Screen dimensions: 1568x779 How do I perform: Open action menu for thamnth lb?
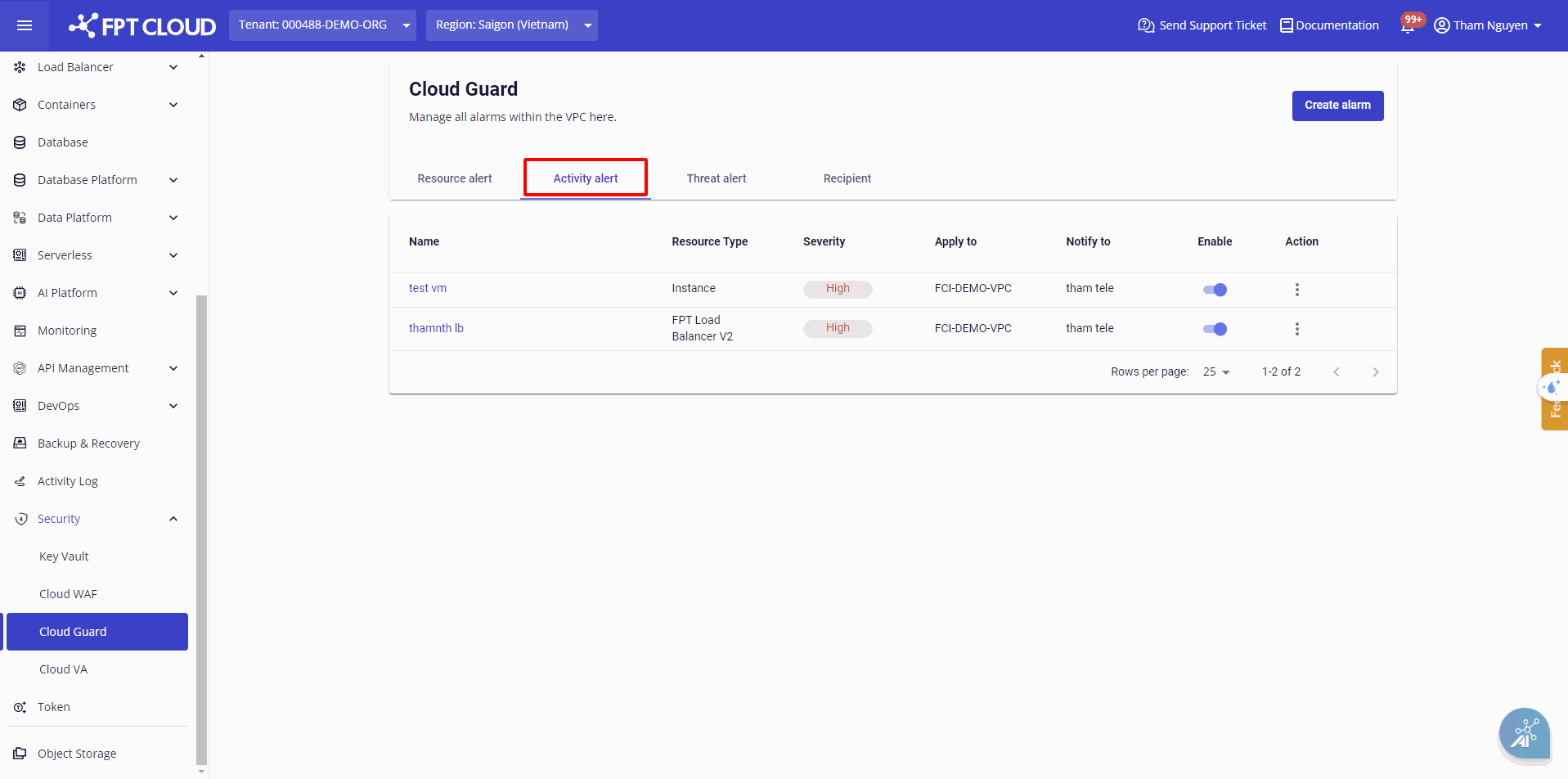pyautogui.click(x=1296, y=329)
